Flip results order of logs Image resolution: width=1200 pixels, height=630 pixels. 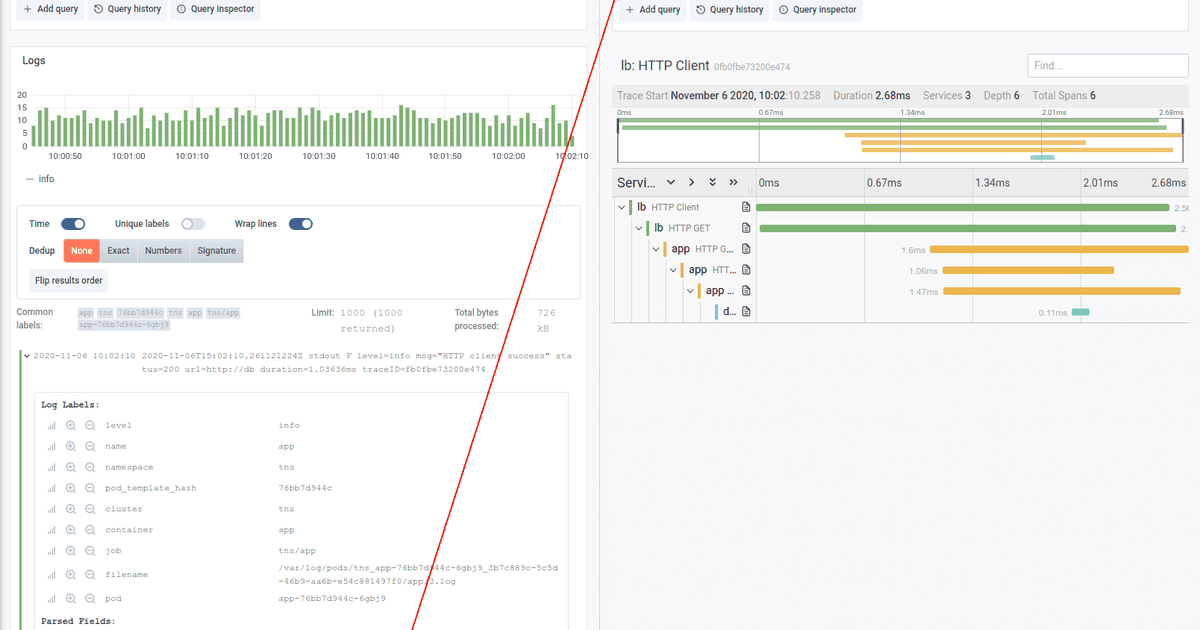69,281
